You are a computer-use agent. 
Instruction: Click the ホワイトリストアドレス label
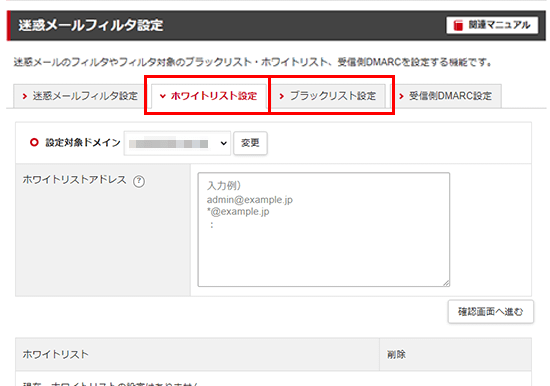point(74,180)
